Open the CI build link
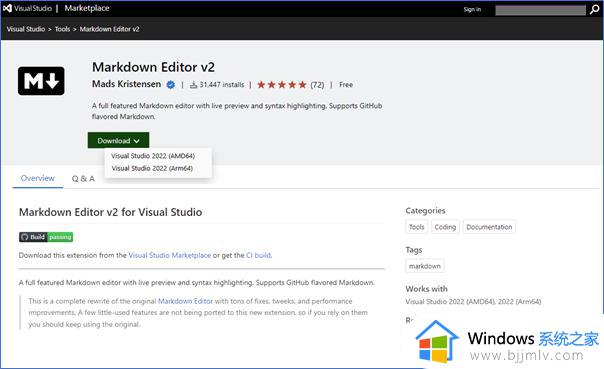Image resolution: width=604 pixels, height=369 pixels. (258, 255)
